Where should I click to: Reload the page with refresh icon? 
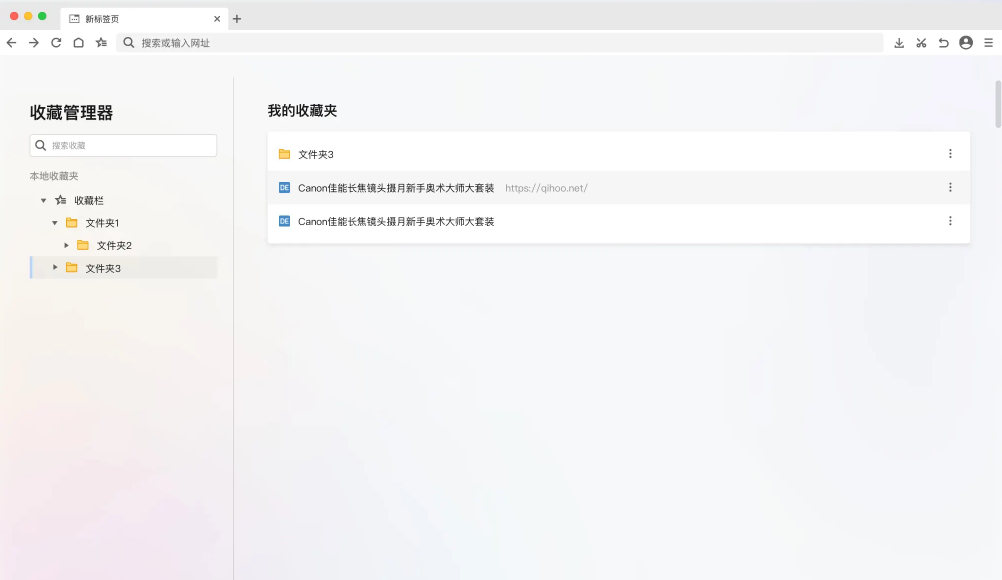coord(56,43)
